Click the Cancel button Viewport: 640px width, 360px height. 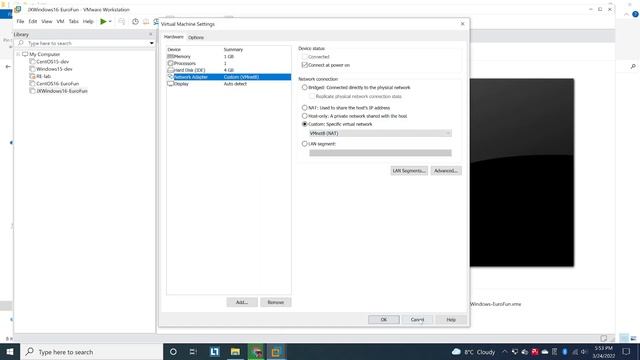click(x=417, y=320)
